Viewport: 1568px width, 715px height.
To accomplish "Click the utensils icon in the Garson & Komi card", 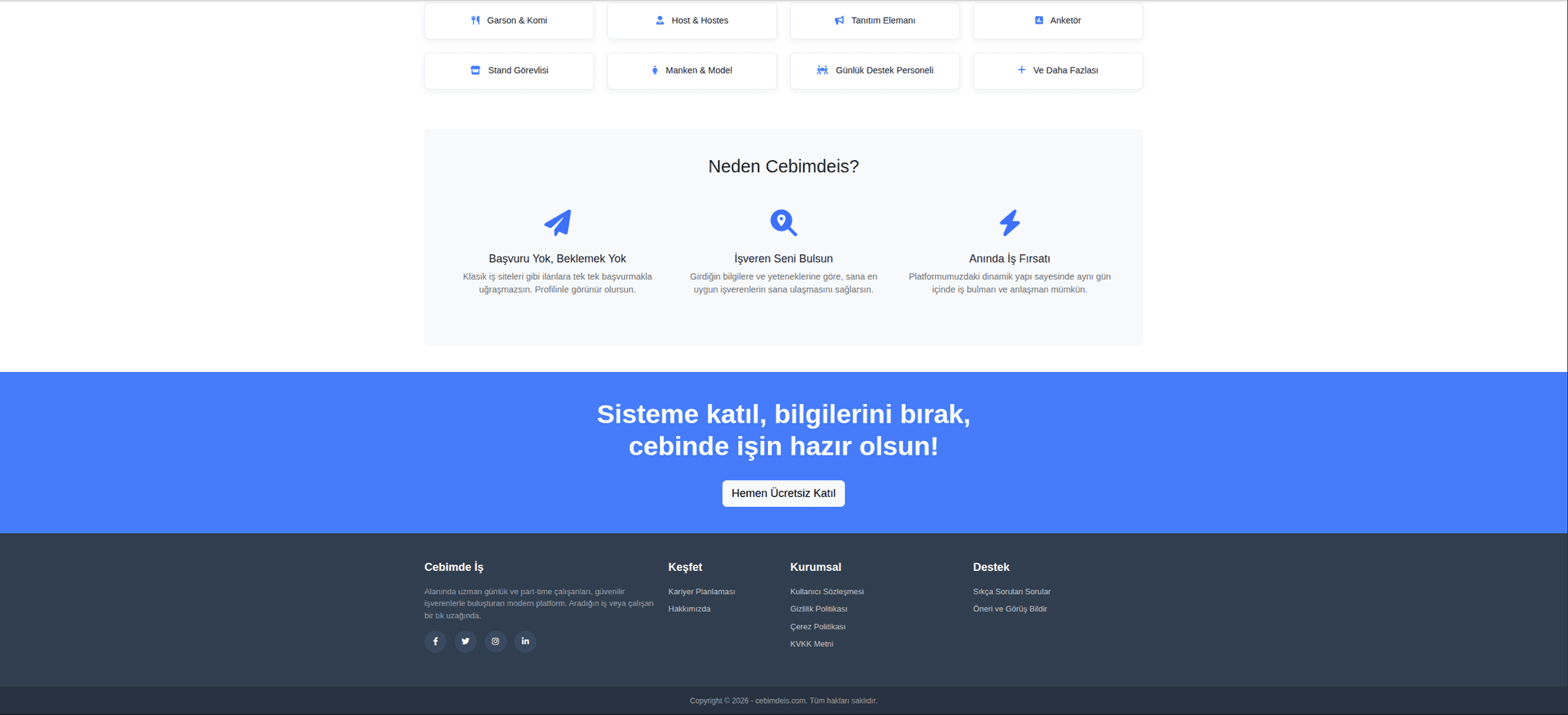I will 475,21.
